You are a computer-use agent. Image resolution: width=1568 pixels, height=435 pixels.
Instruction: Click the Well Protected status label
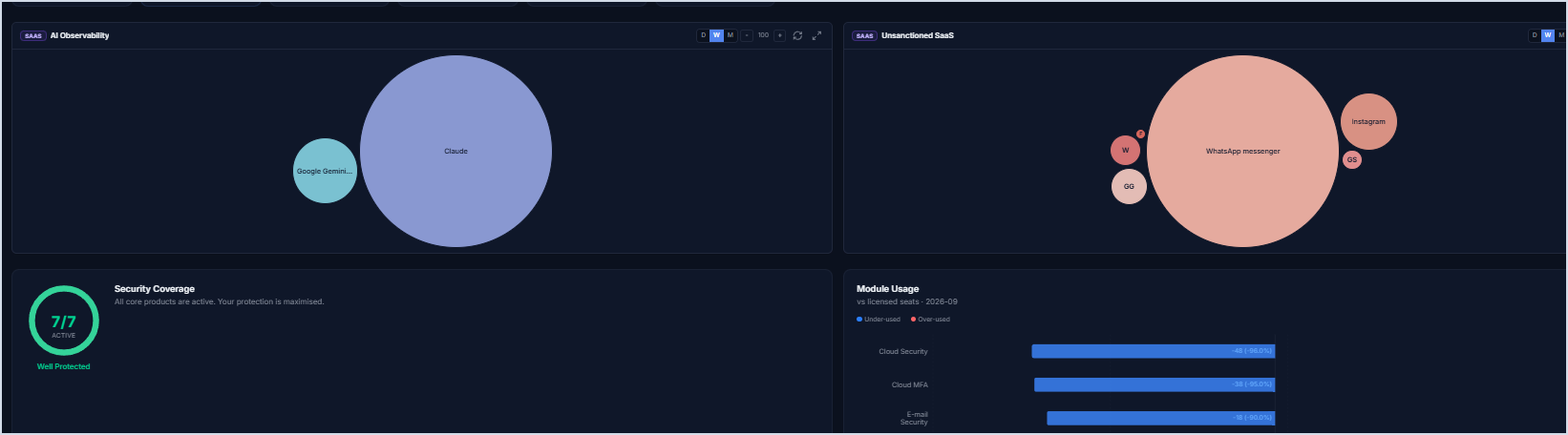click(64, 366)
